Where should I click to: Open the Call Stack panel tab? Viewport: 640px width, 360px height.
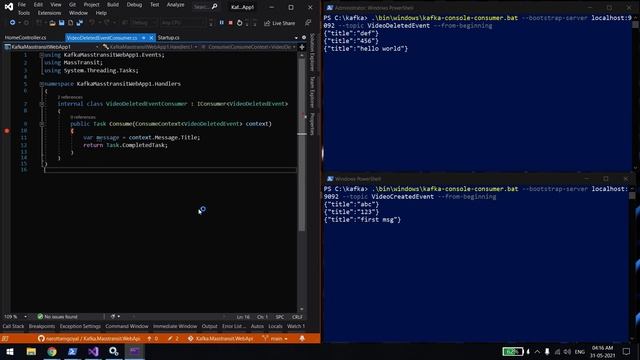click(x=13, y=326)
